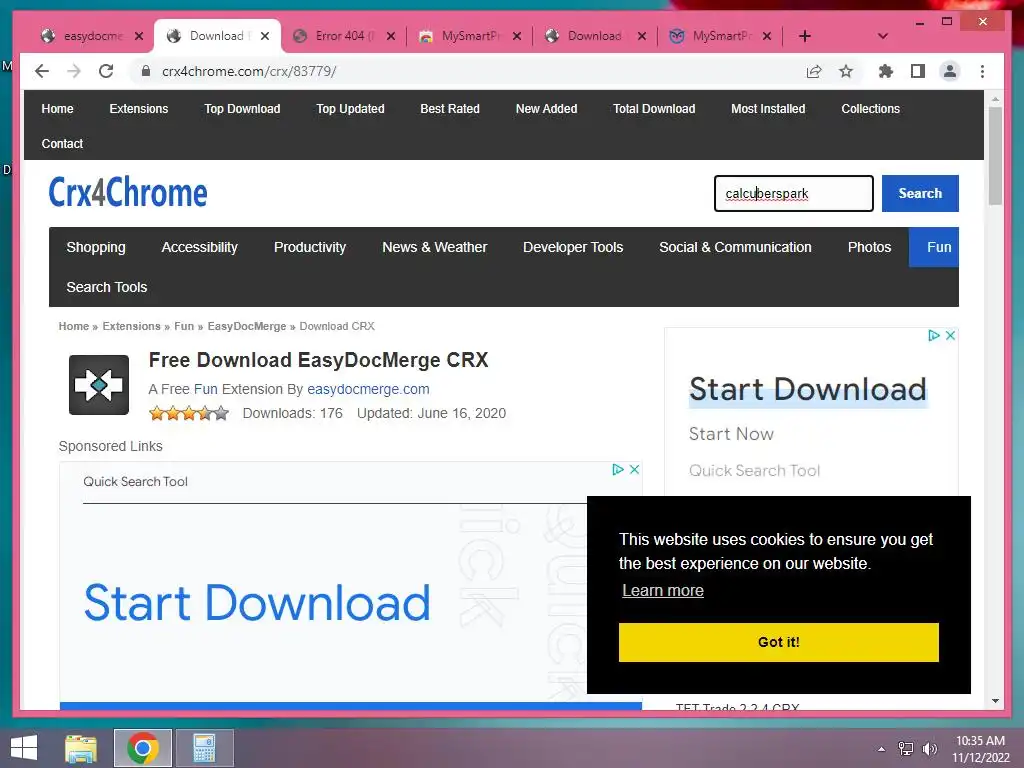Click the page vertical scrollbar thumb
Viewport: 1024px width, 768px height.
point(995,155)
